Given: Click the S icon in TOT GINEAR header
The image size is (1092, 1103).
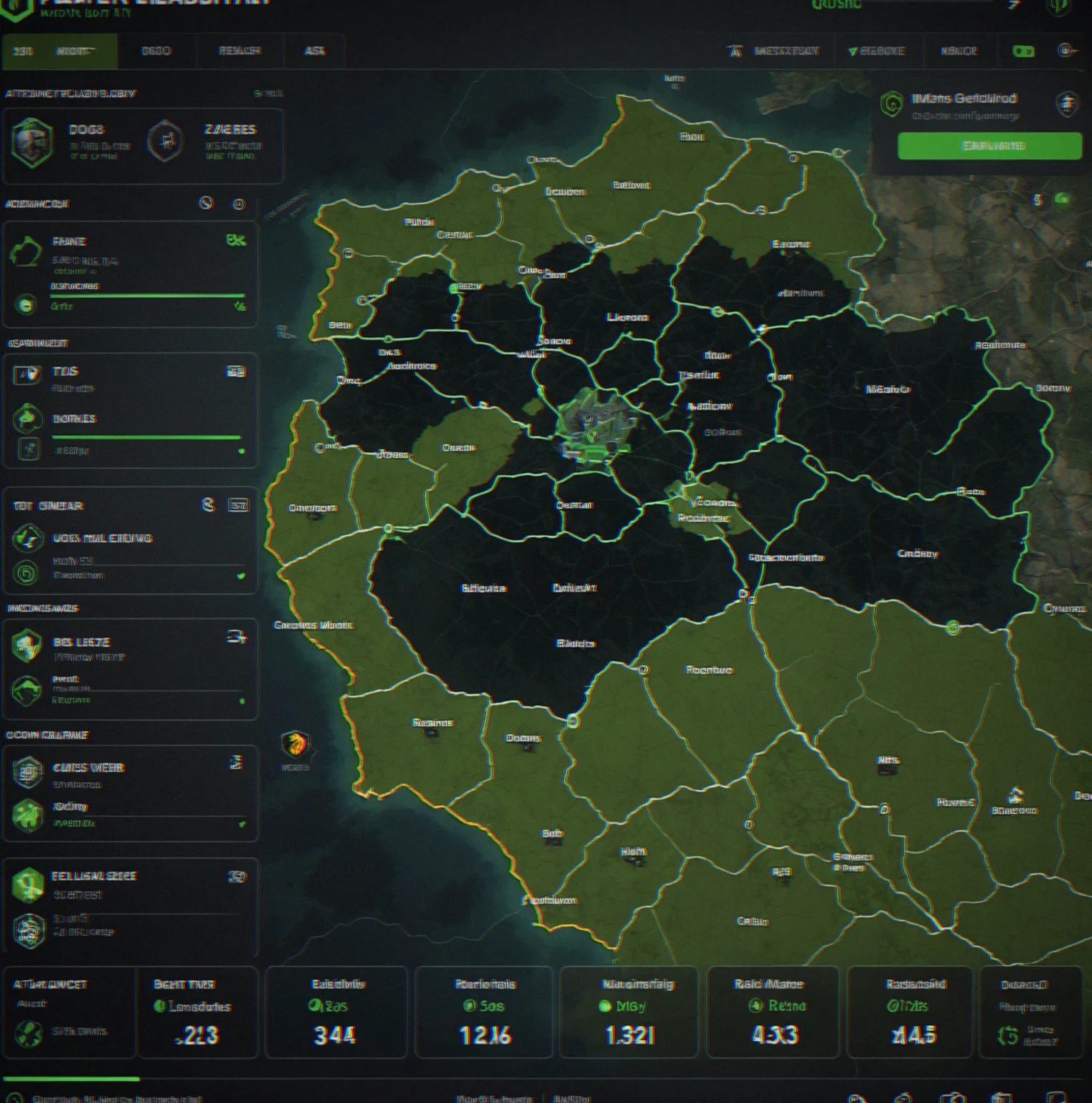Looking at the screenshot, I should click(x=208, y=505).
